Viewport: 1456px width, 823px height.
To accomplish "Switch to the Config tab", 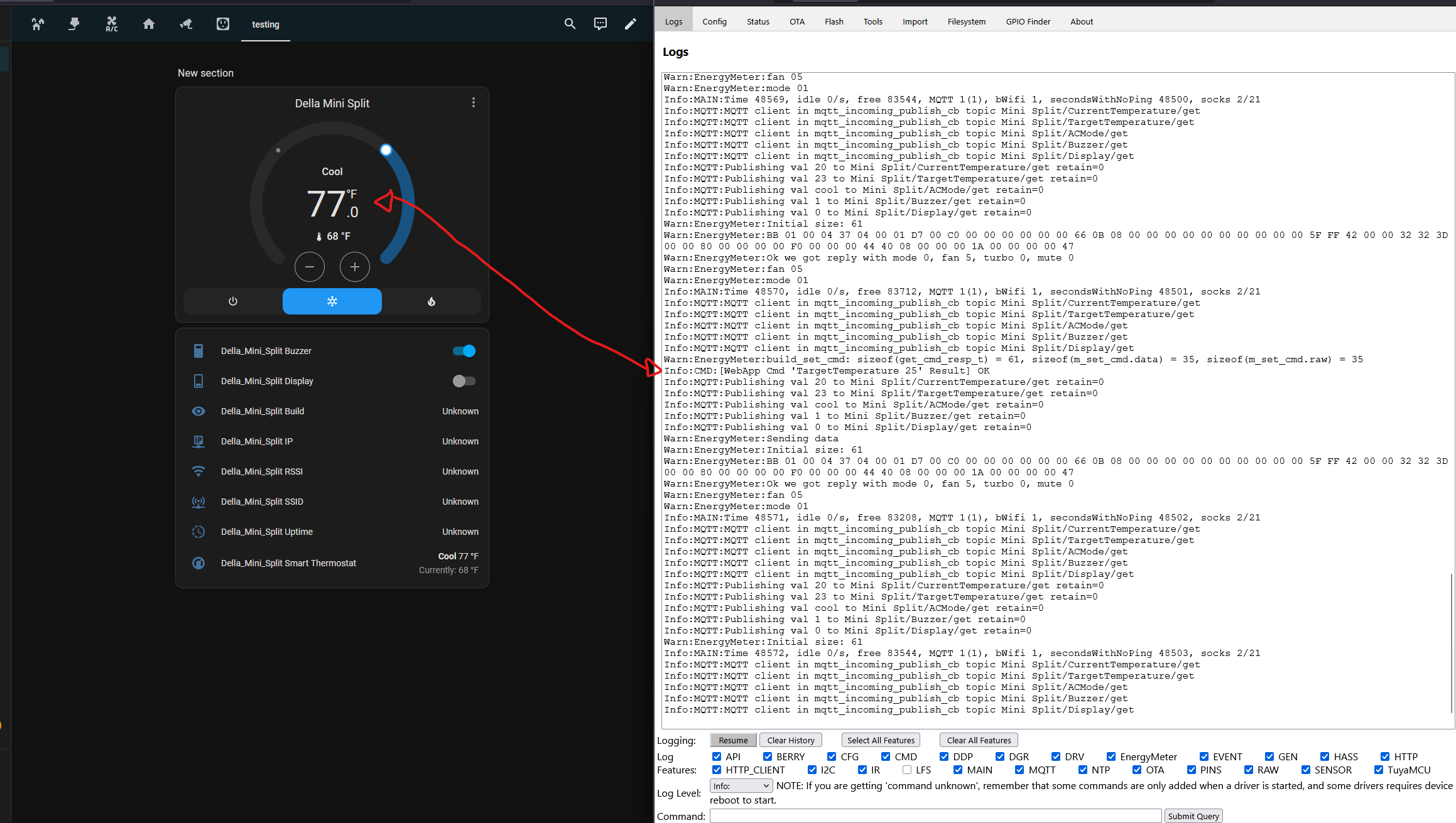I will [714, 21].
